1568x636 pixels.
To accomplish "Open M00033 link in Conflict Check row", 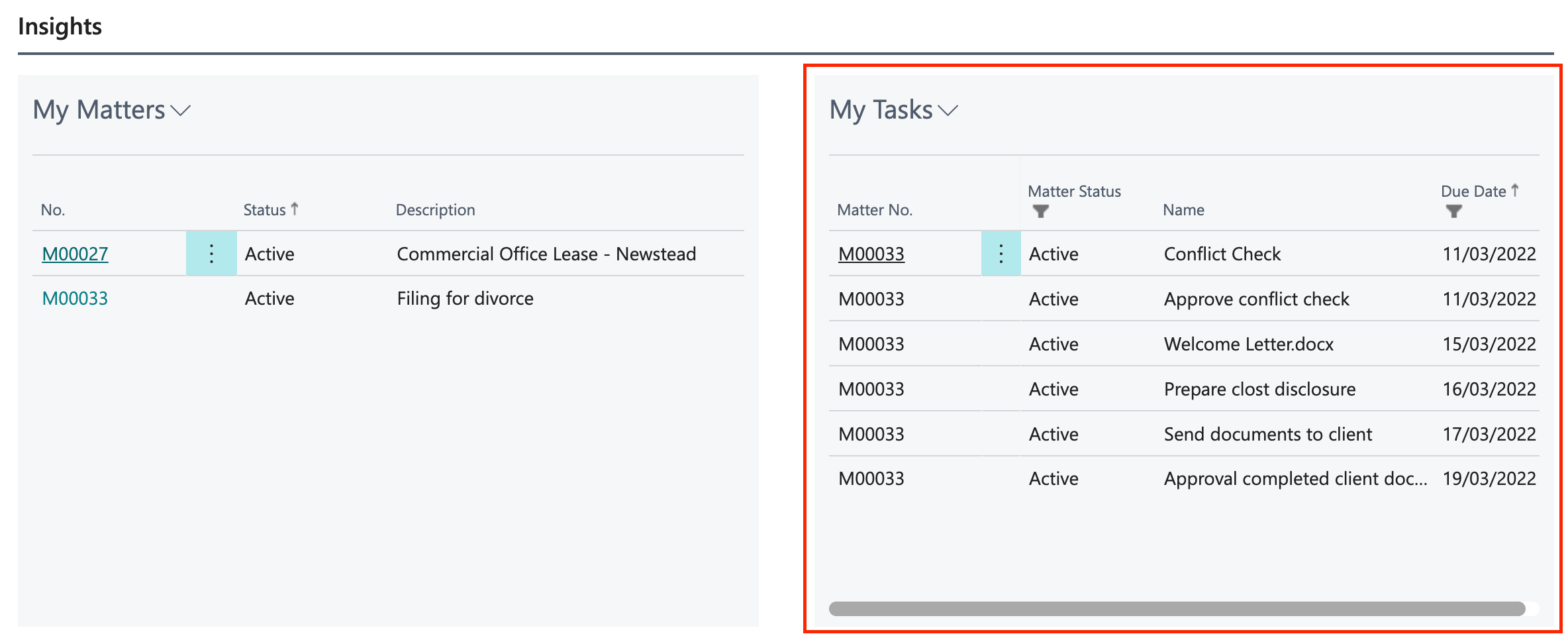I will point(871,254).
